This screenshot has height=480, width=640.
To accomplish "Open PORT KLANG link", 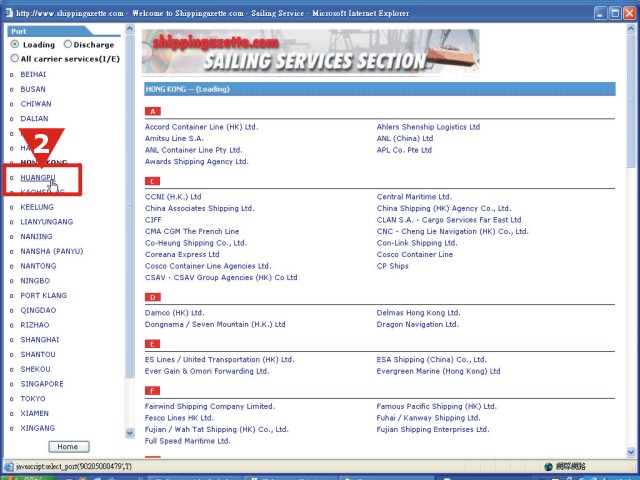I will (x=44, y=296).
